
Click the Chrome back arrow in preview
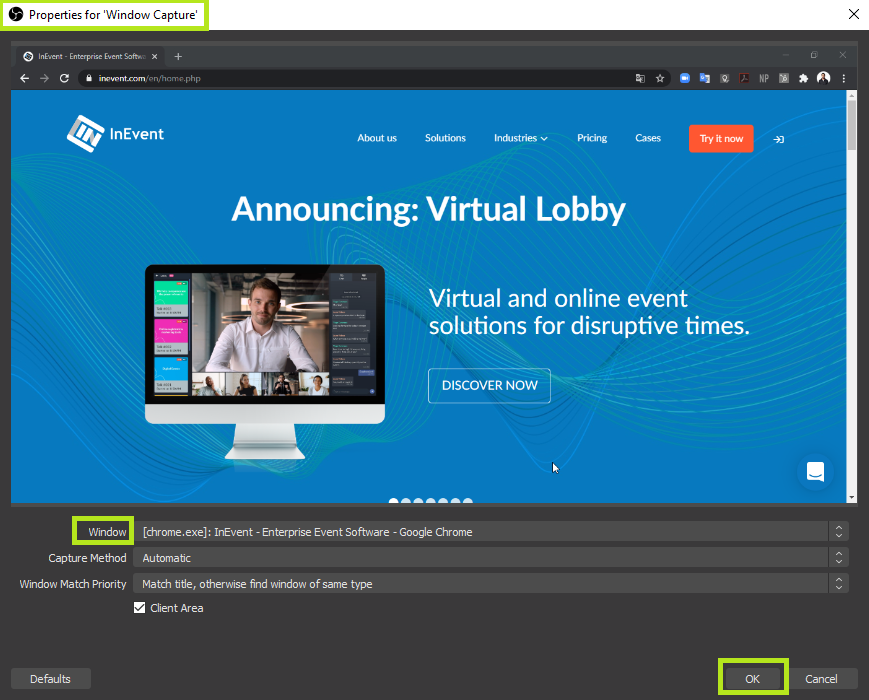pyautogui.click(x=24, y=78)
